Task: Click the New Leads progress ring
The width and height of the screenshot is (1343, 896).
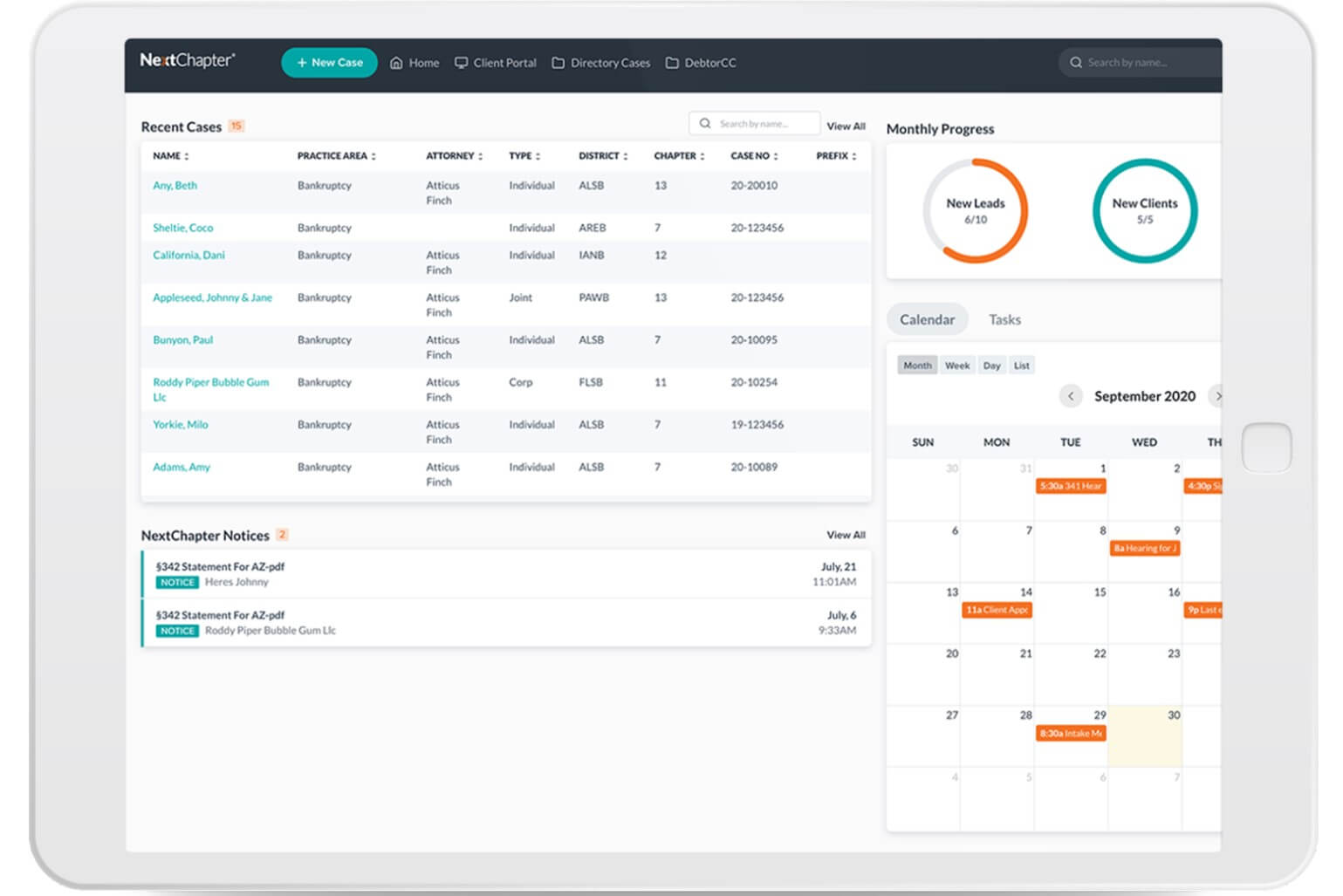Action: pos(975,211)
